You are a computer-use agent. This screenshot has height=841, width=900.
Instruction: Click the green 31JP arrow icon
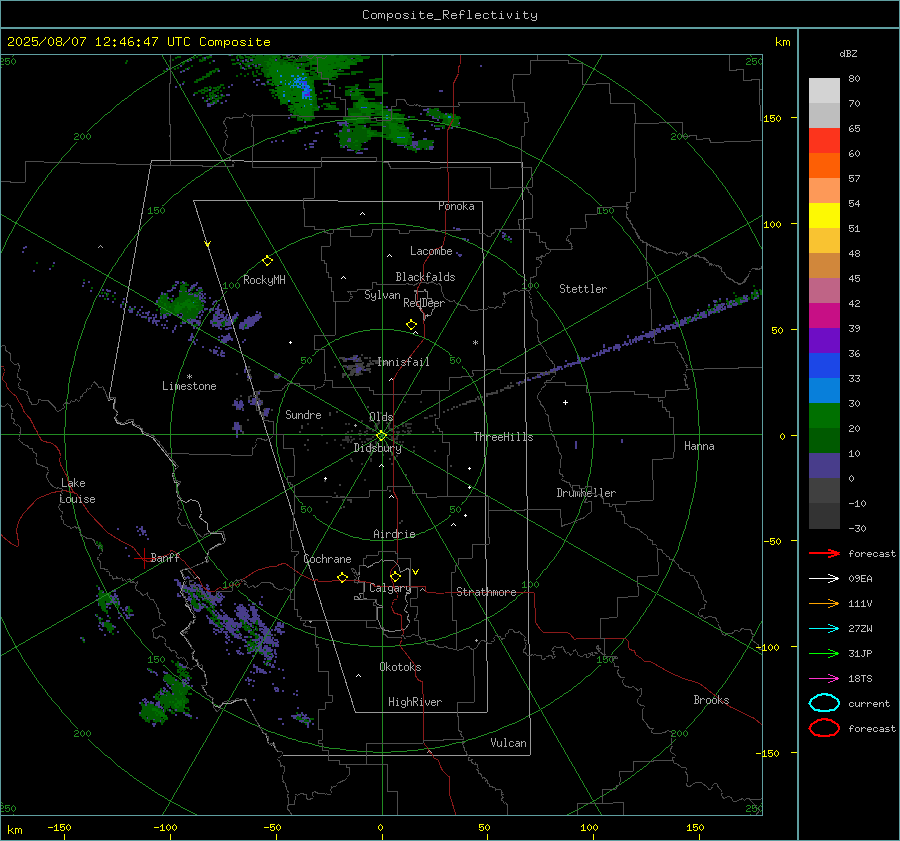tap(824, 653)
